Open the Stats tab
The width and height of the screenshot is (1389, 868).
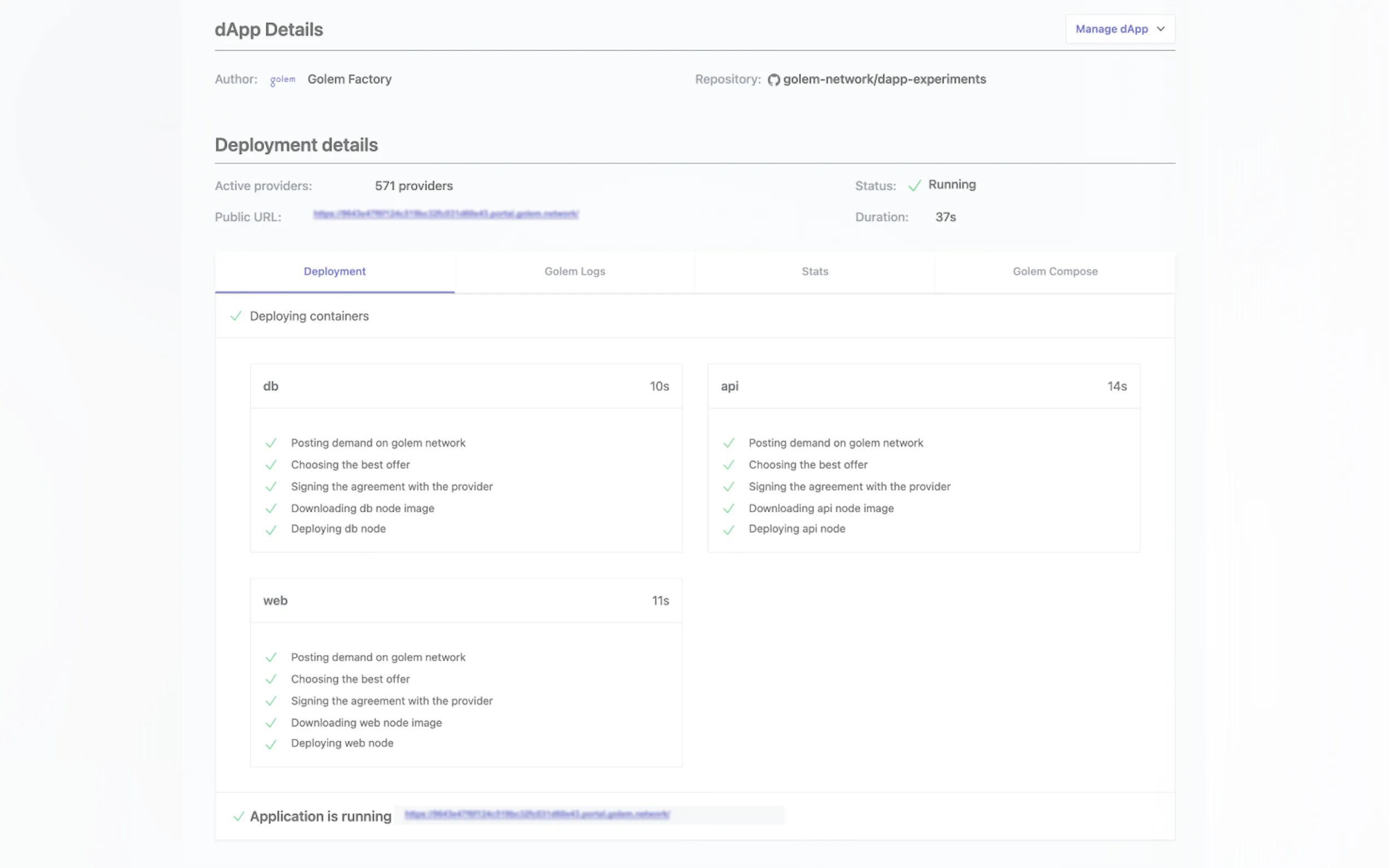814,272
